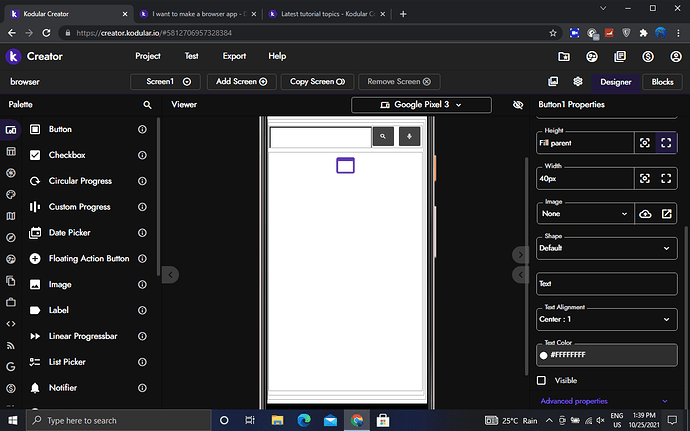This screenshot has width=690, height=431.
Task: Open image in new window icon
Action: tap(667, 214)
